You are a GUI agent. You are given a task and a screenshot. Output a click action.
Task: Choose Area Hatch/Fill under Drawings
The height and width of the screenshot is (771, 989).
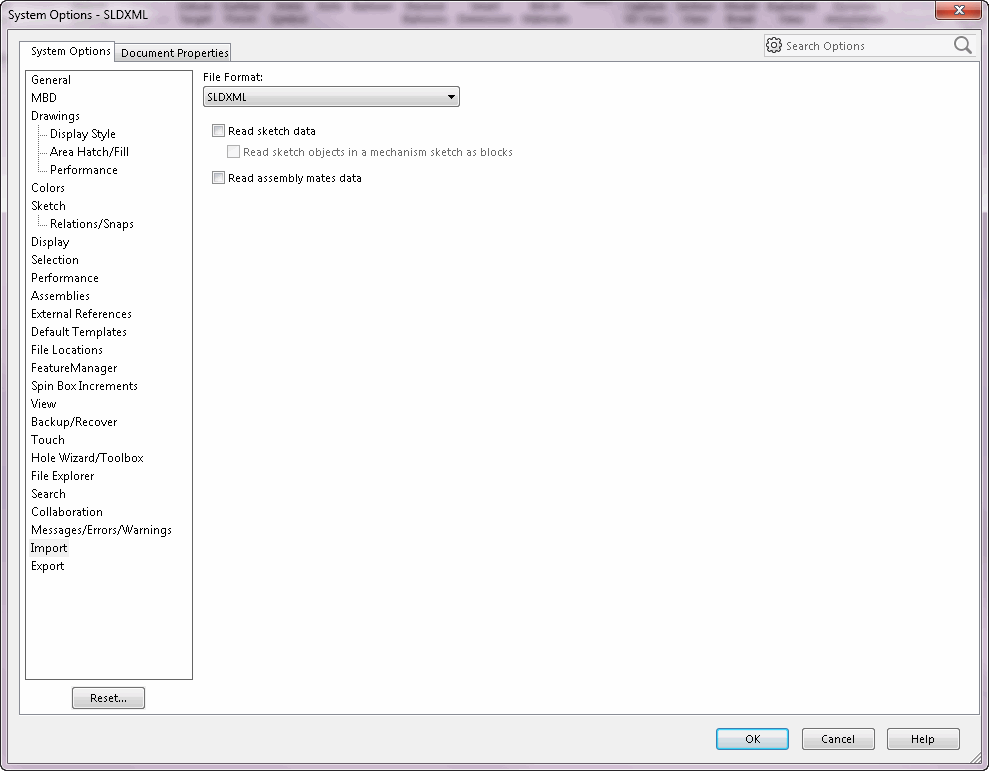[x=89, y=152]
